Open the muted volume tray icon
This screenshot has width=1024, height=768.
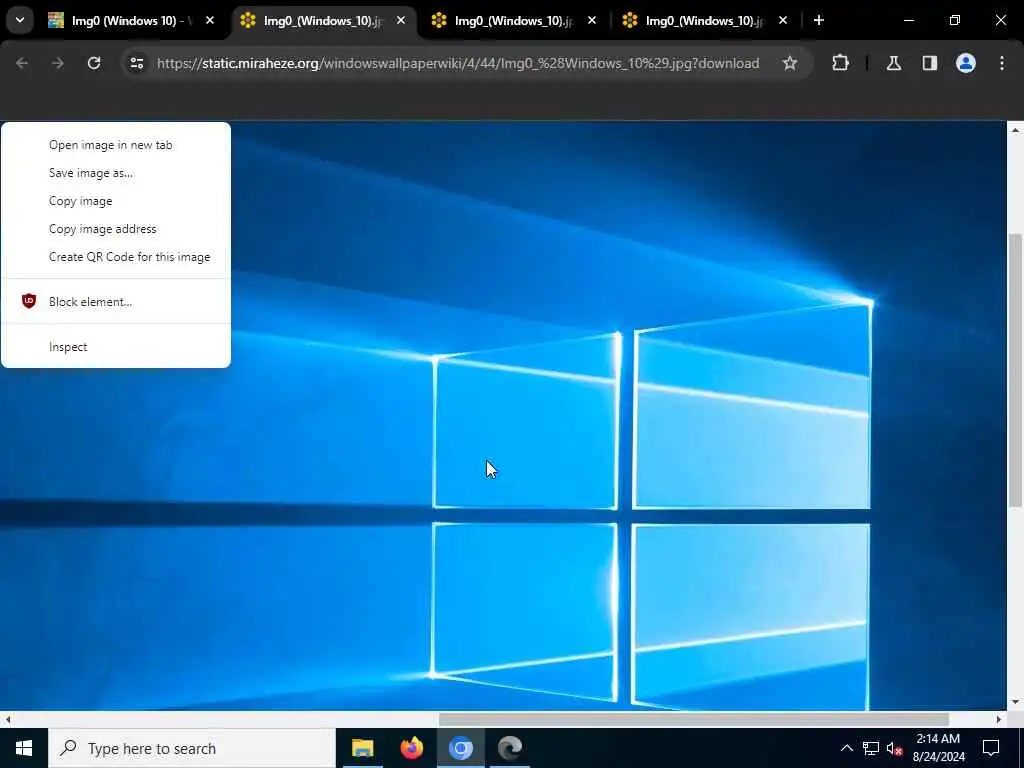pos(895,748)
